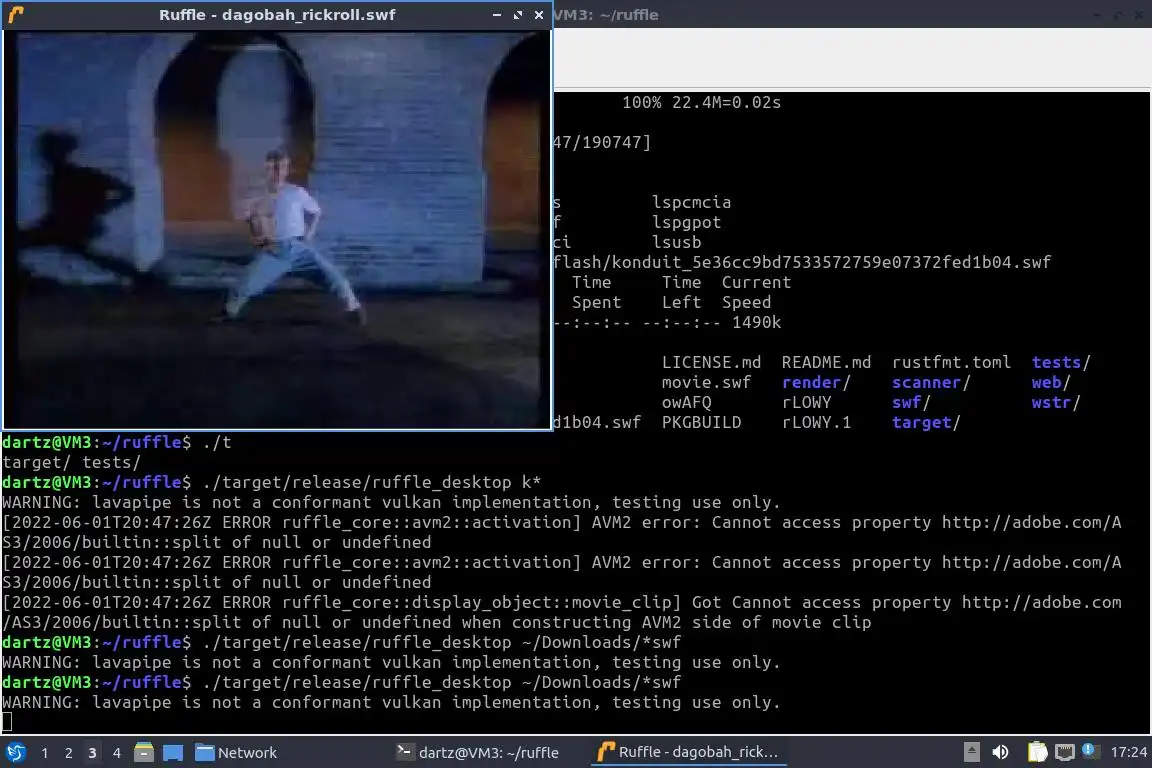Click 'tests/' directory in ls output
Image resolution: width=1152 pixels, height=768 pixels.
click(1061, 362)
